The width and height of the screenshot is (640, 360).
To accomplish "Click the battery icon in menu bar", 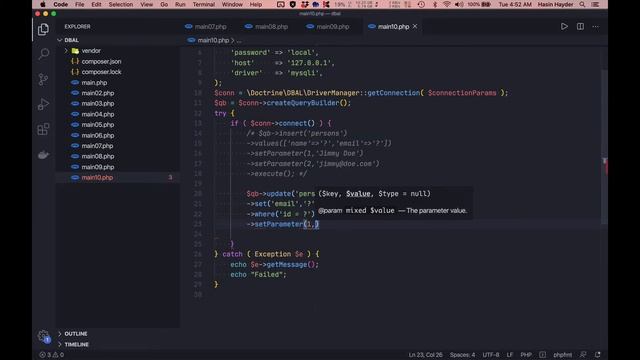I will coord(486,4).
